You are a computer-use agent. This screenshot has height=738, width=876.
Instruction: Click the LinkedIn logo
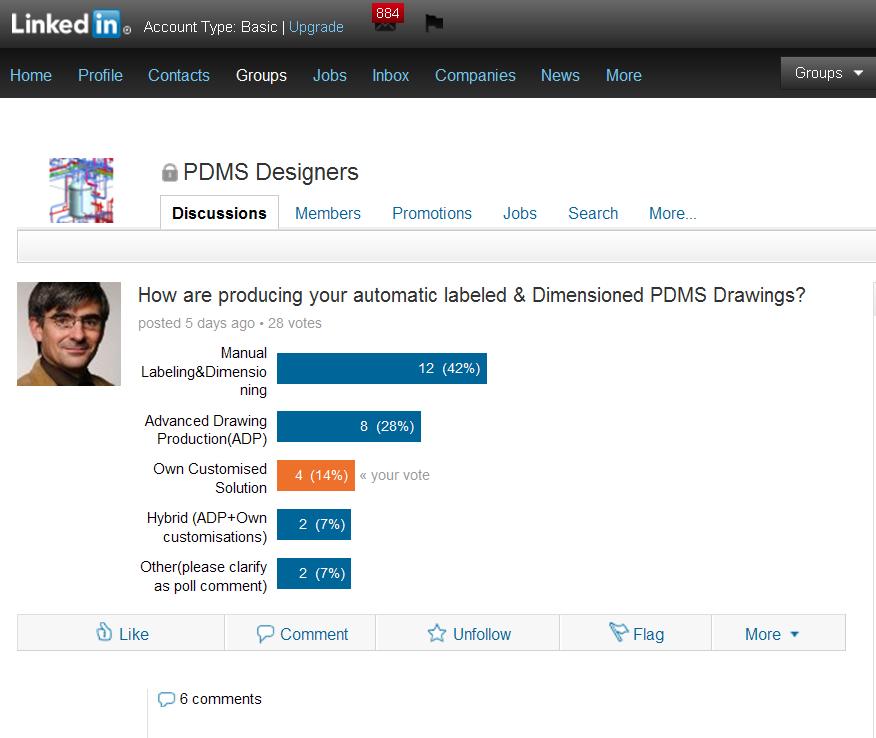(x=70, y=24)
